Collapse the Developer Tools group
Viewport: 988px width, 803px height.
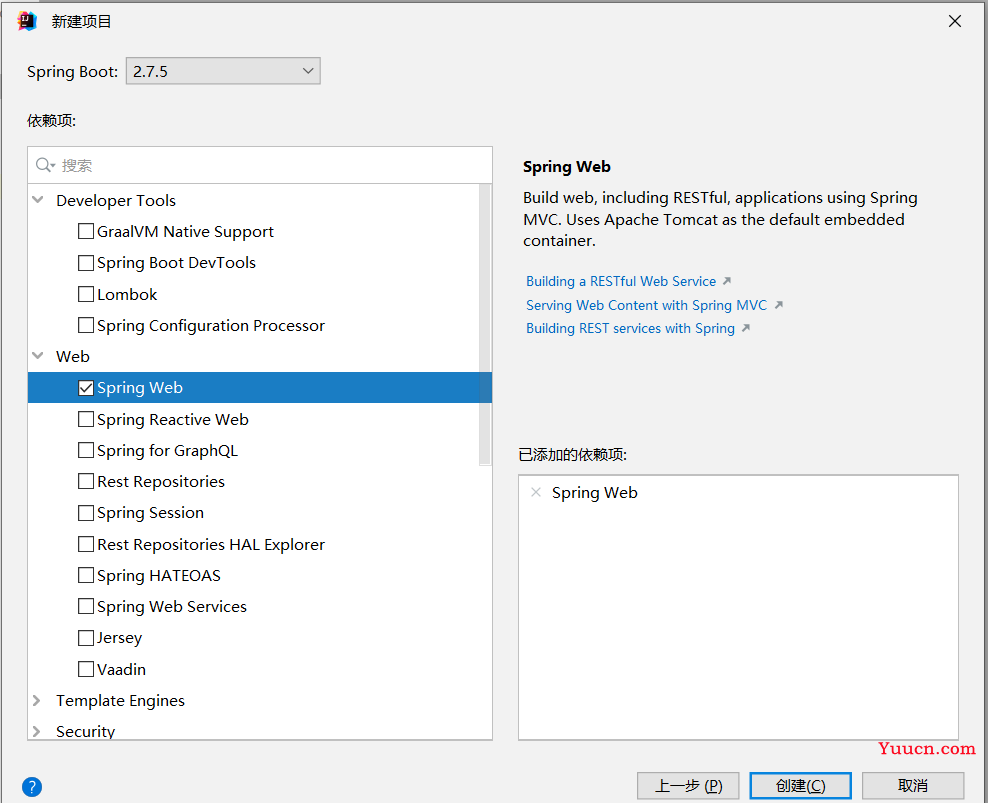pos(38,200)
